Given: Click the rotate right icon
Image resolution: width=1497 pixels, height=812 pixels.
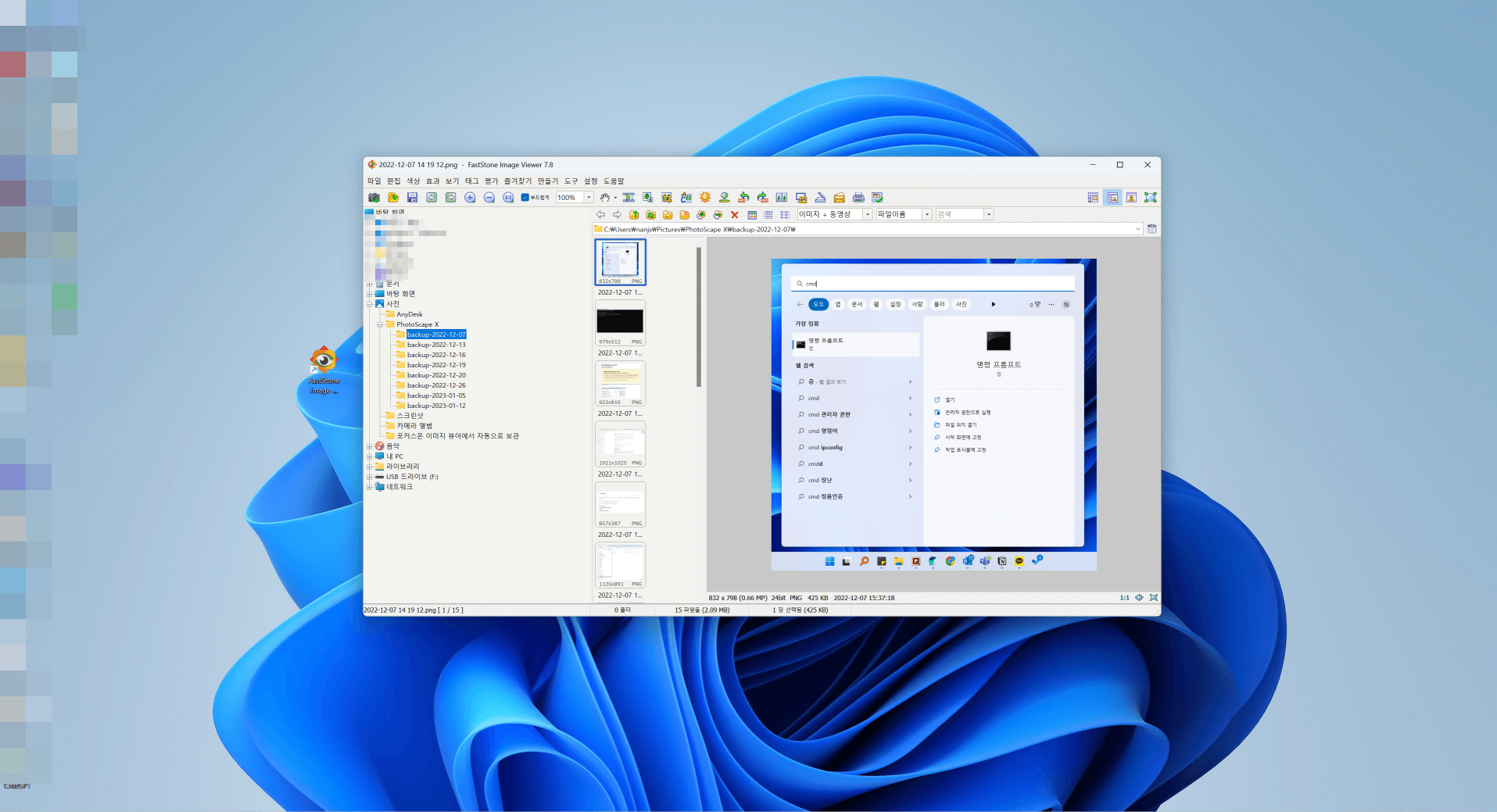Looking at the screenshot, I should pyautogui.click(x=762, y=198).
